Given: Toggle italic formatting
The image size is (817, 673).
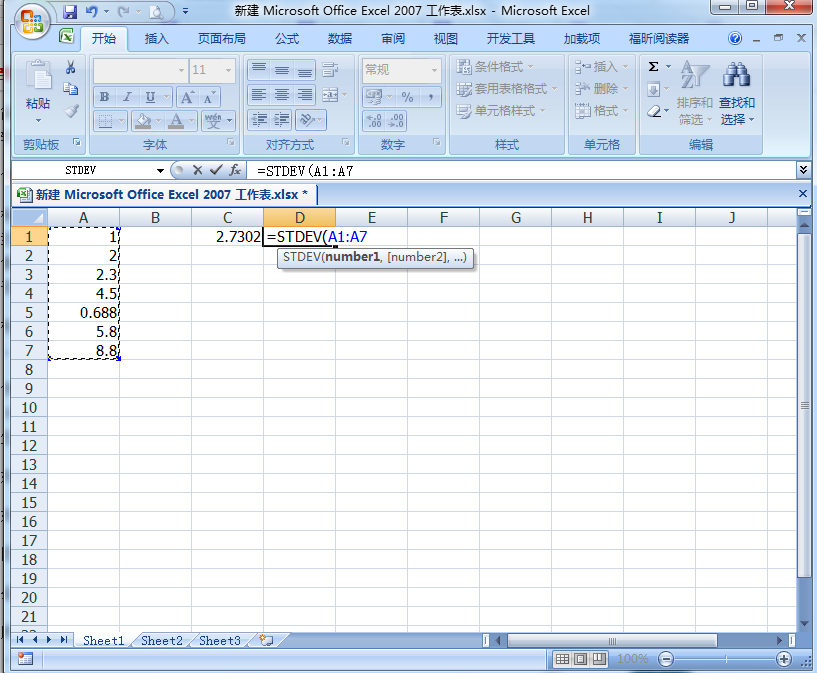Looking at the screenshot, I should pos(127,97).
